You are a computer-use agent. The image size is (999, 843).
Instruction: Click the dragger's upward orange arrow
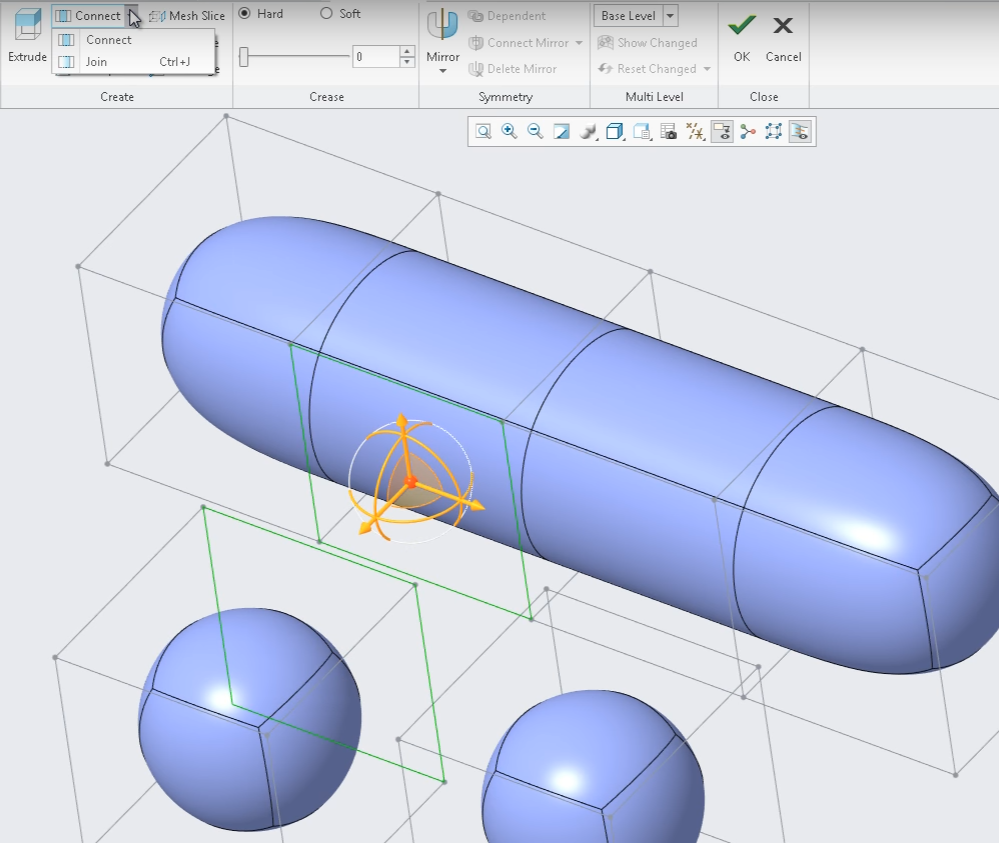[402, 422]
